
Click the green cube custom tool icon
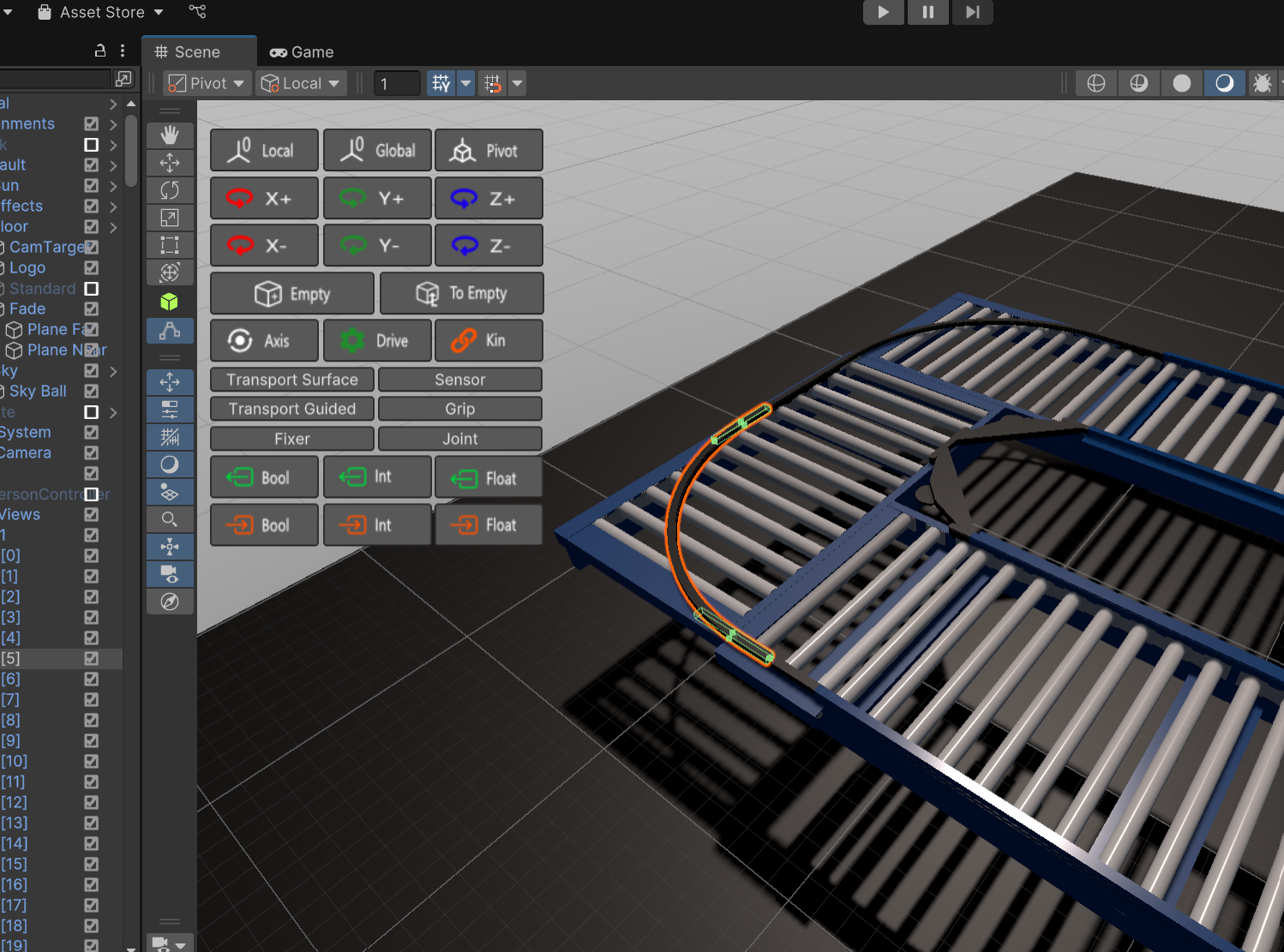pos(170,302)
